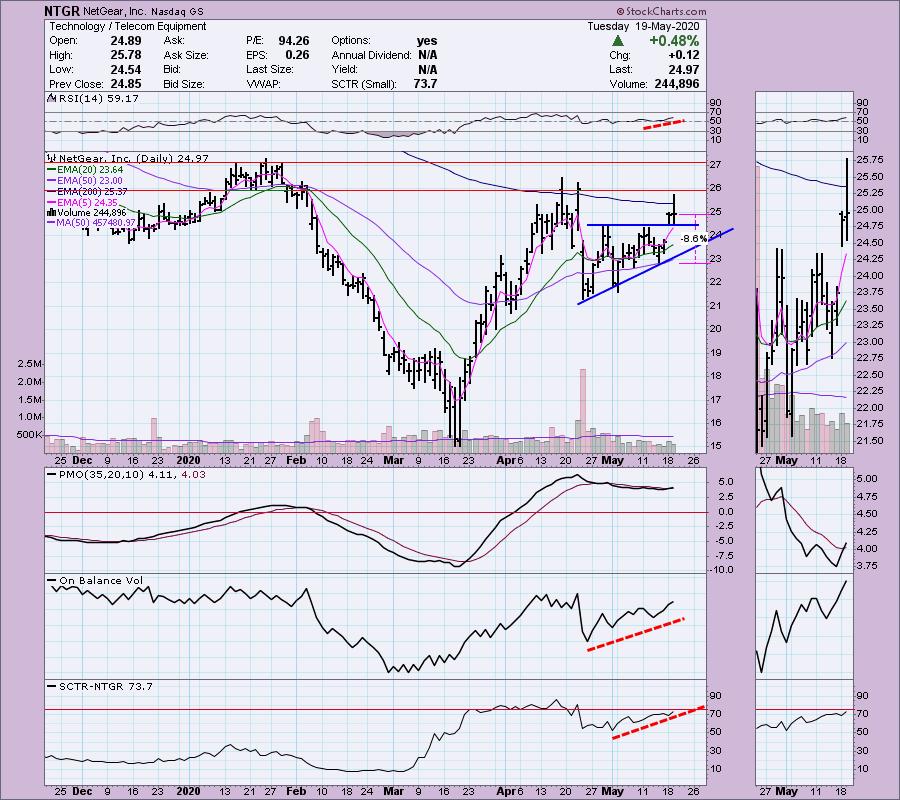
Task: Click the Yield label in header
Action: pos(343,69)
